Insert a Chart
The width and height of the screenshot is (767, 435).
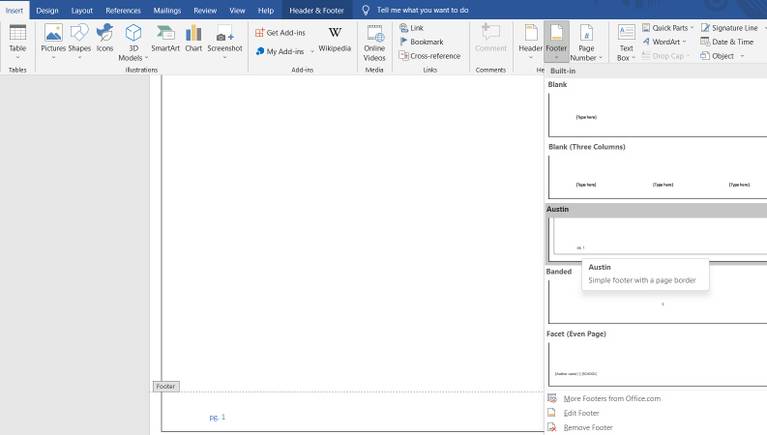pos(193,39)
